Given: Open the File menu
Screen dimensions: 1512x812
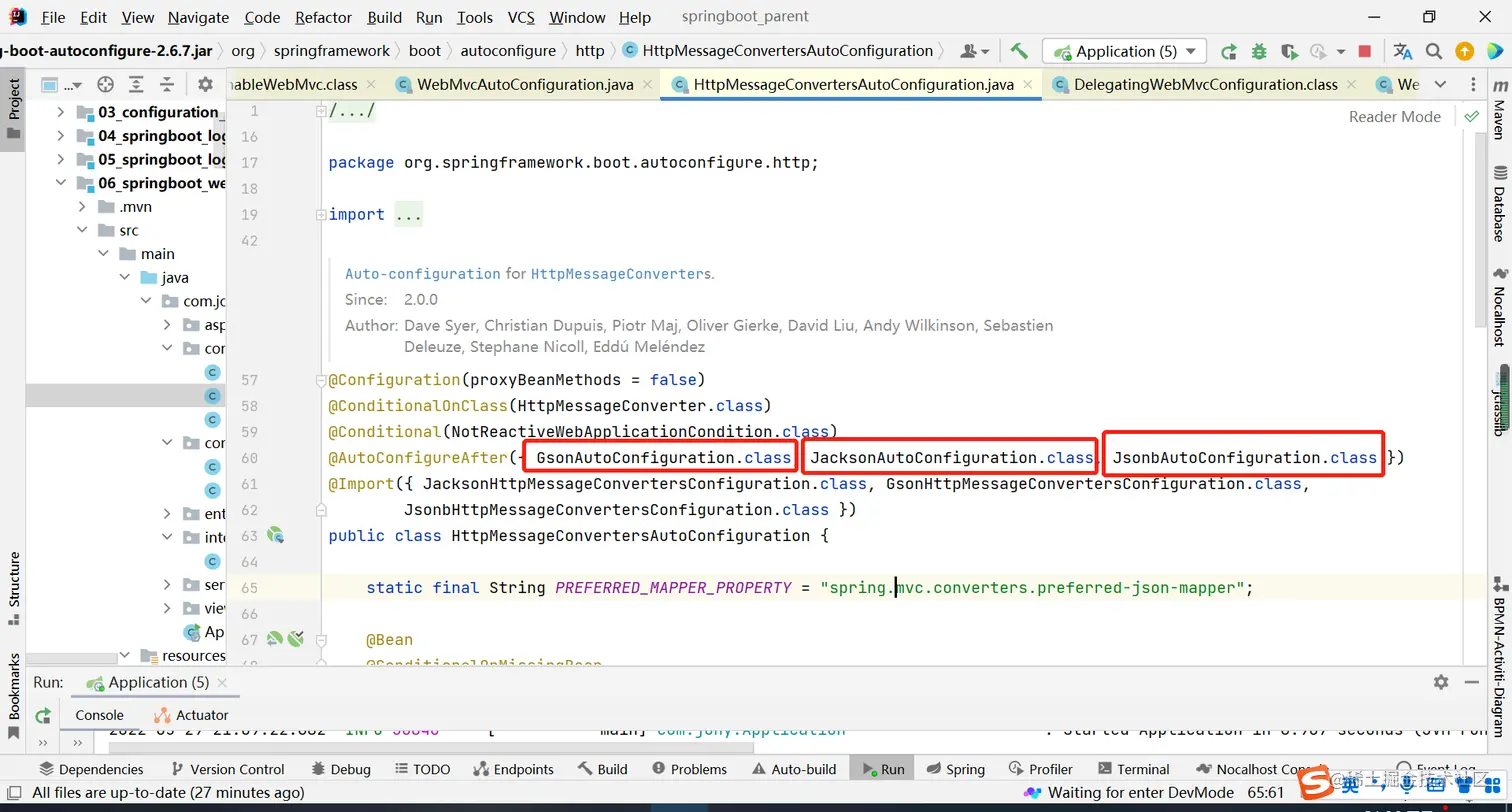Looking at the screenshot, I should 53,17.
